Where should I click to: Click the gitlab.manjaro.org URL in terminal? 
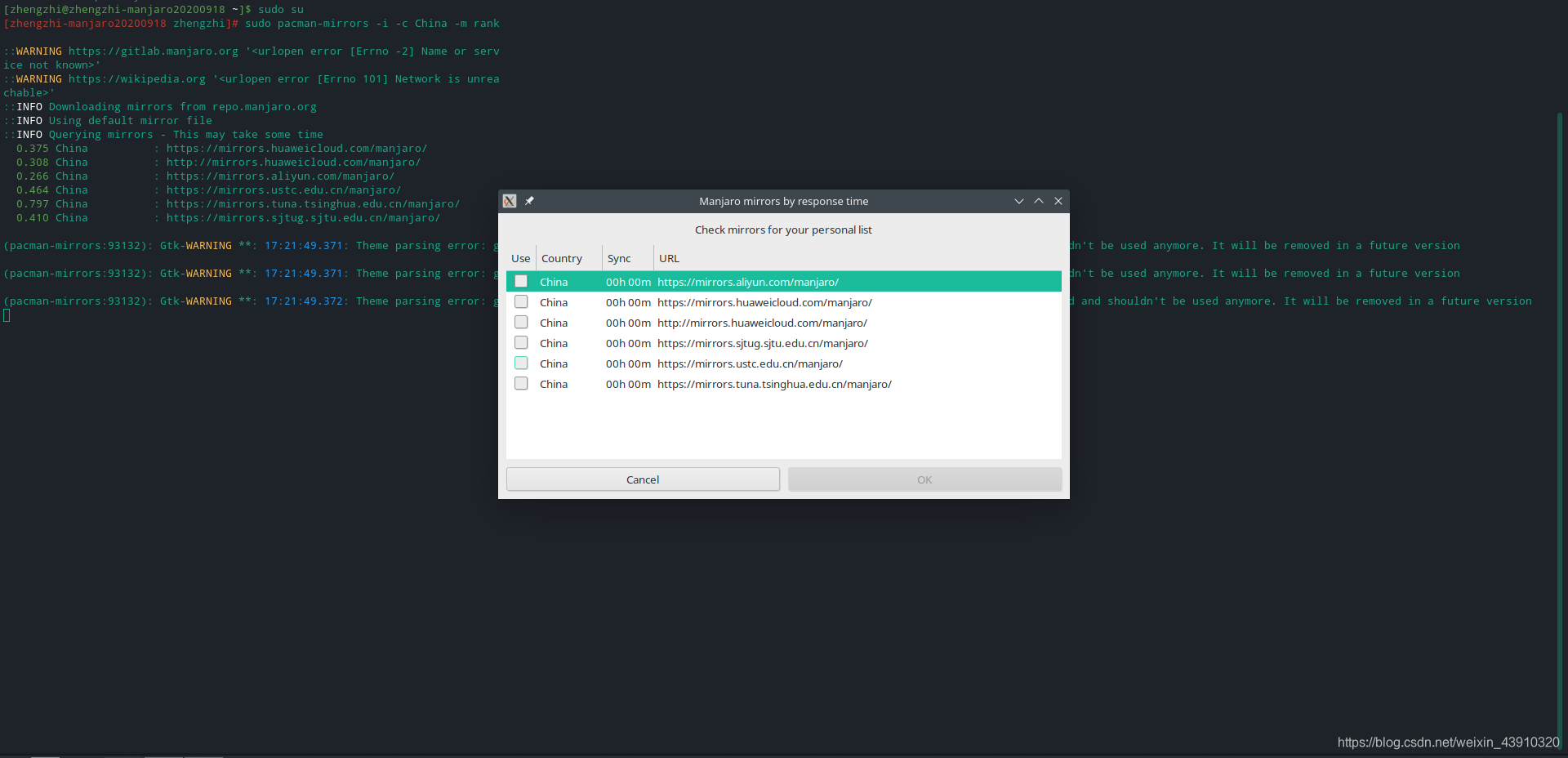point(154,51)
